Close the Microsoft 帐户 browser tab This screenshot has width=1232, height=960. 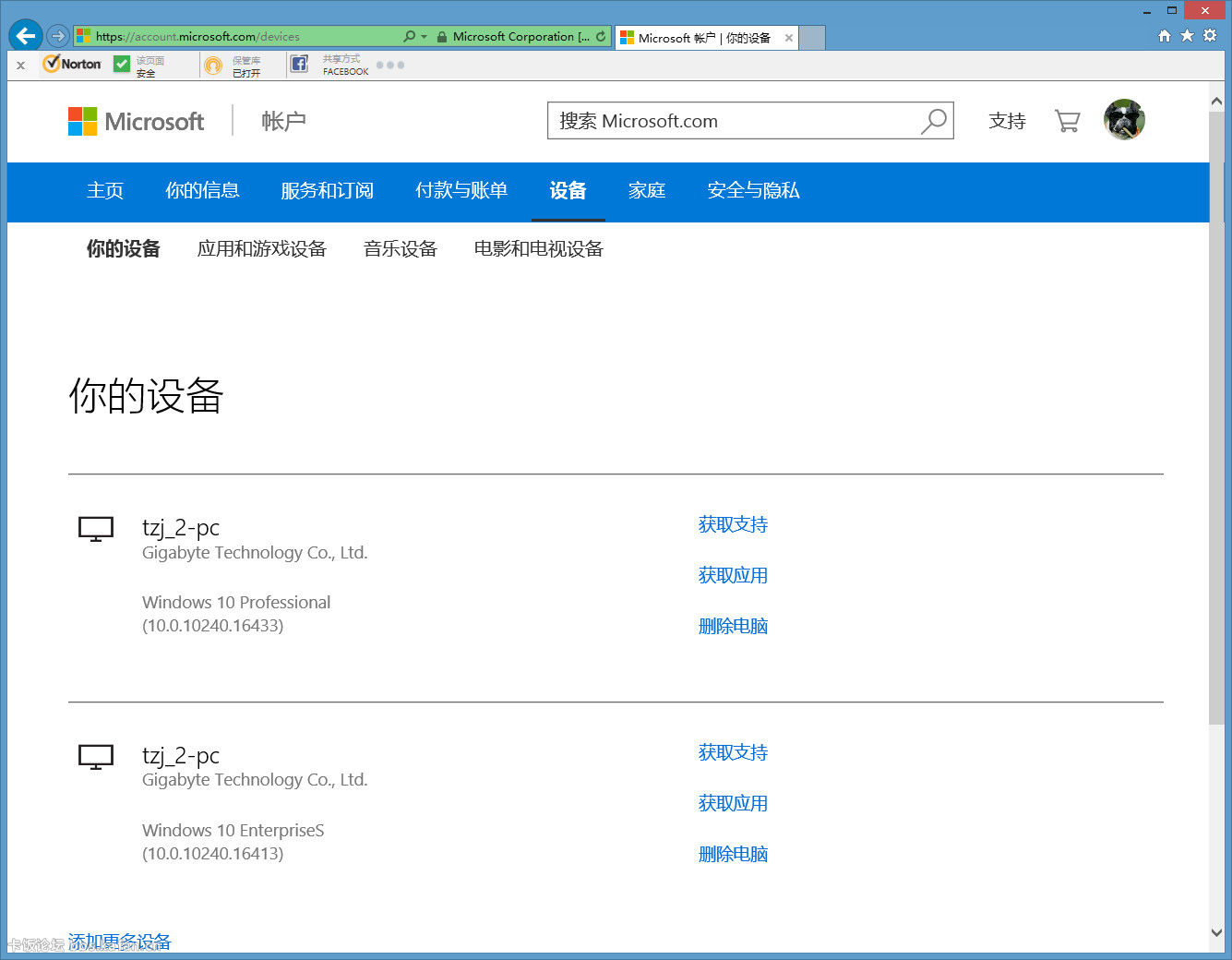point(789,38)
